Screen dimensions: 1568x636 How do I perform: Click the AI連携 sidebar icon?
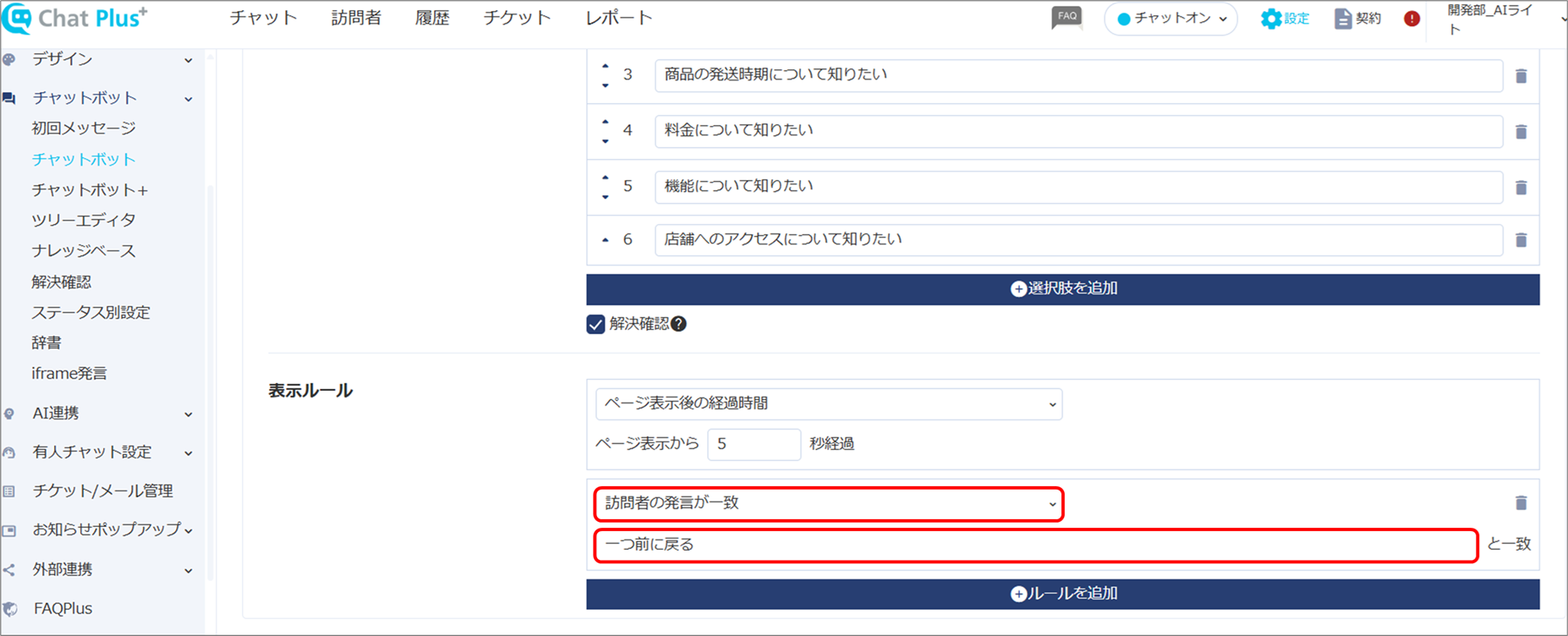click(x=9, y=414)
